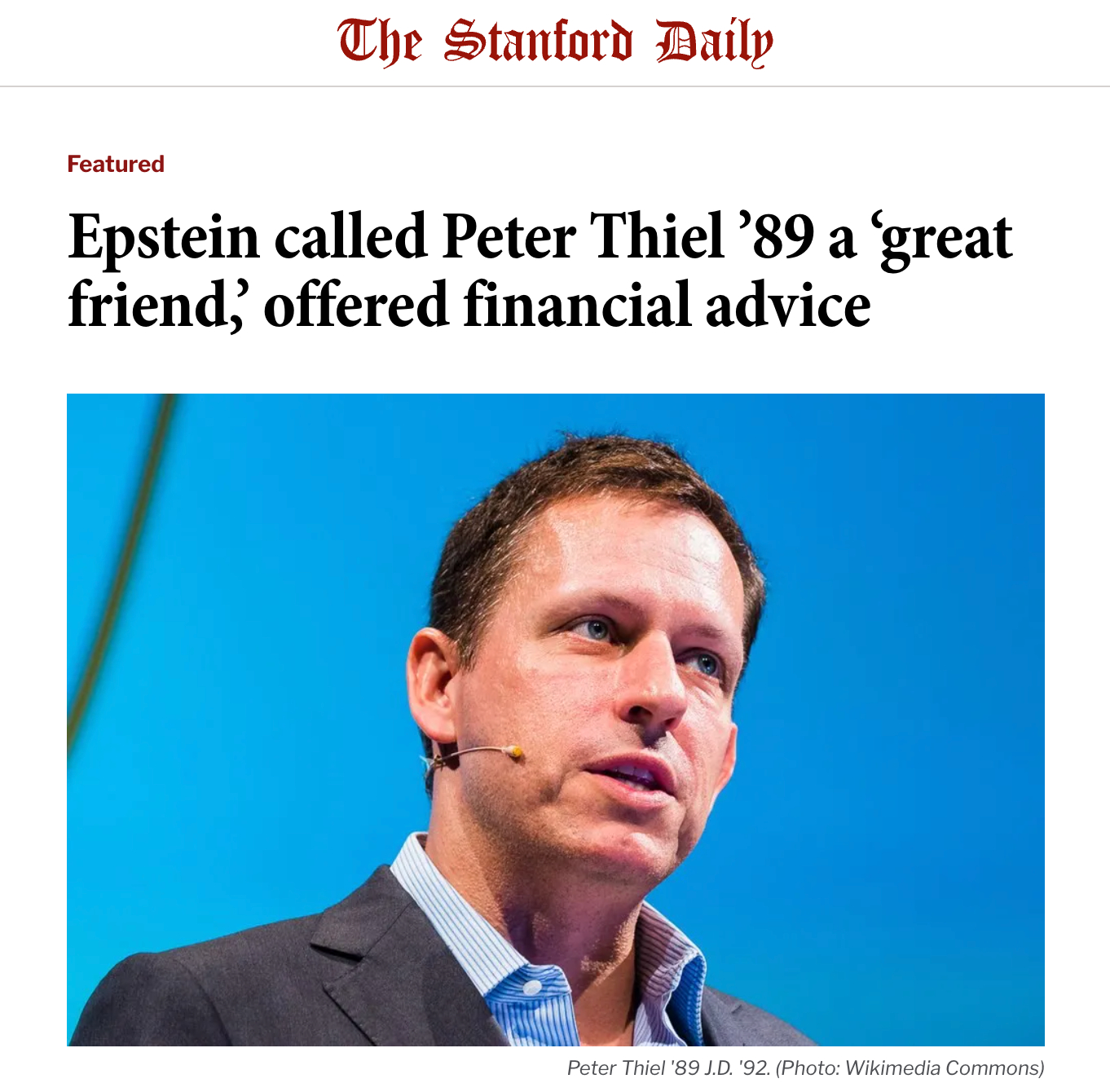
Task: Open the Featured category link
Action: pyautogui.click(x=116, y=164)
